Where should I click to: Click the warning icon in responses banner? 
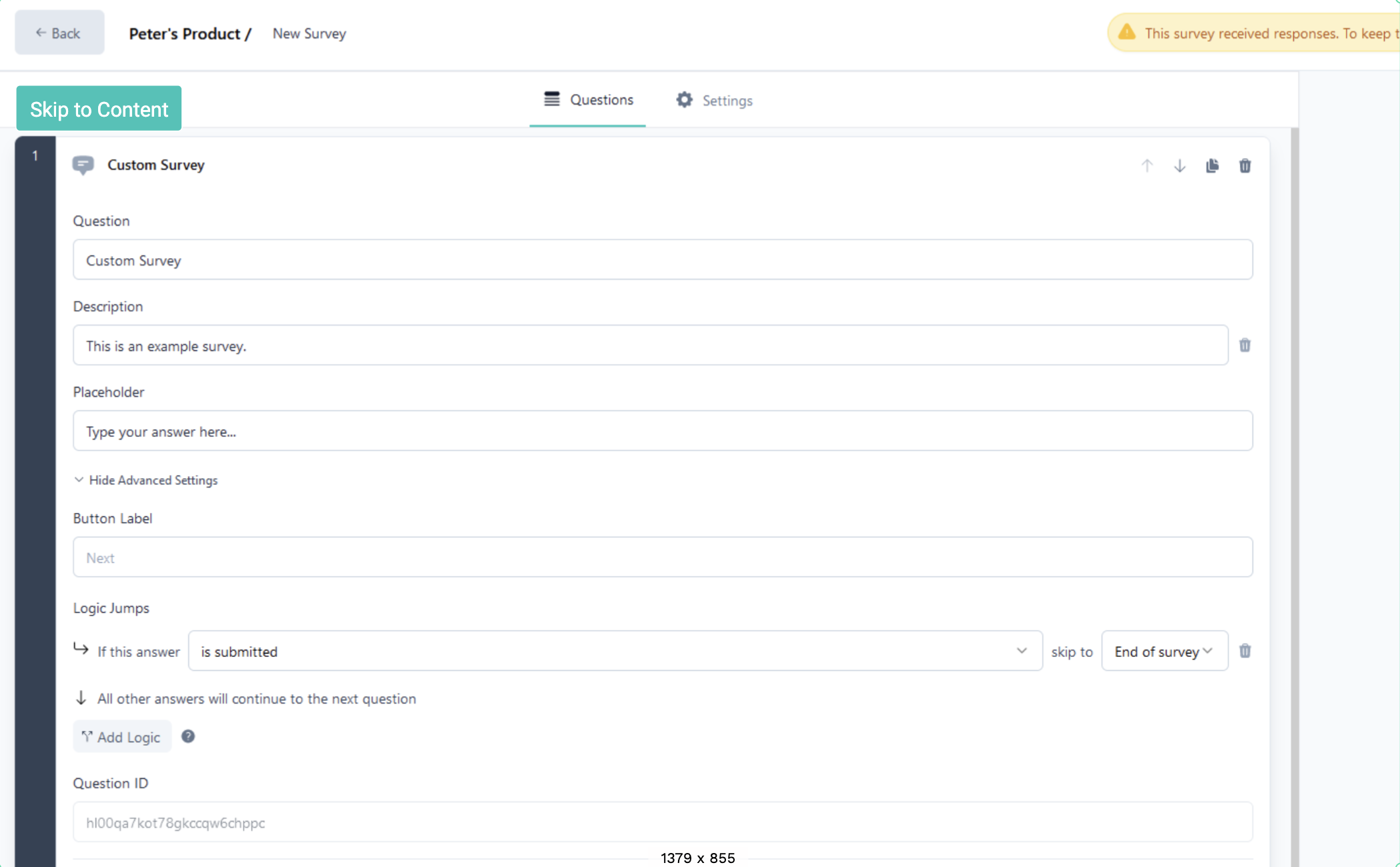pos(1126,31)
